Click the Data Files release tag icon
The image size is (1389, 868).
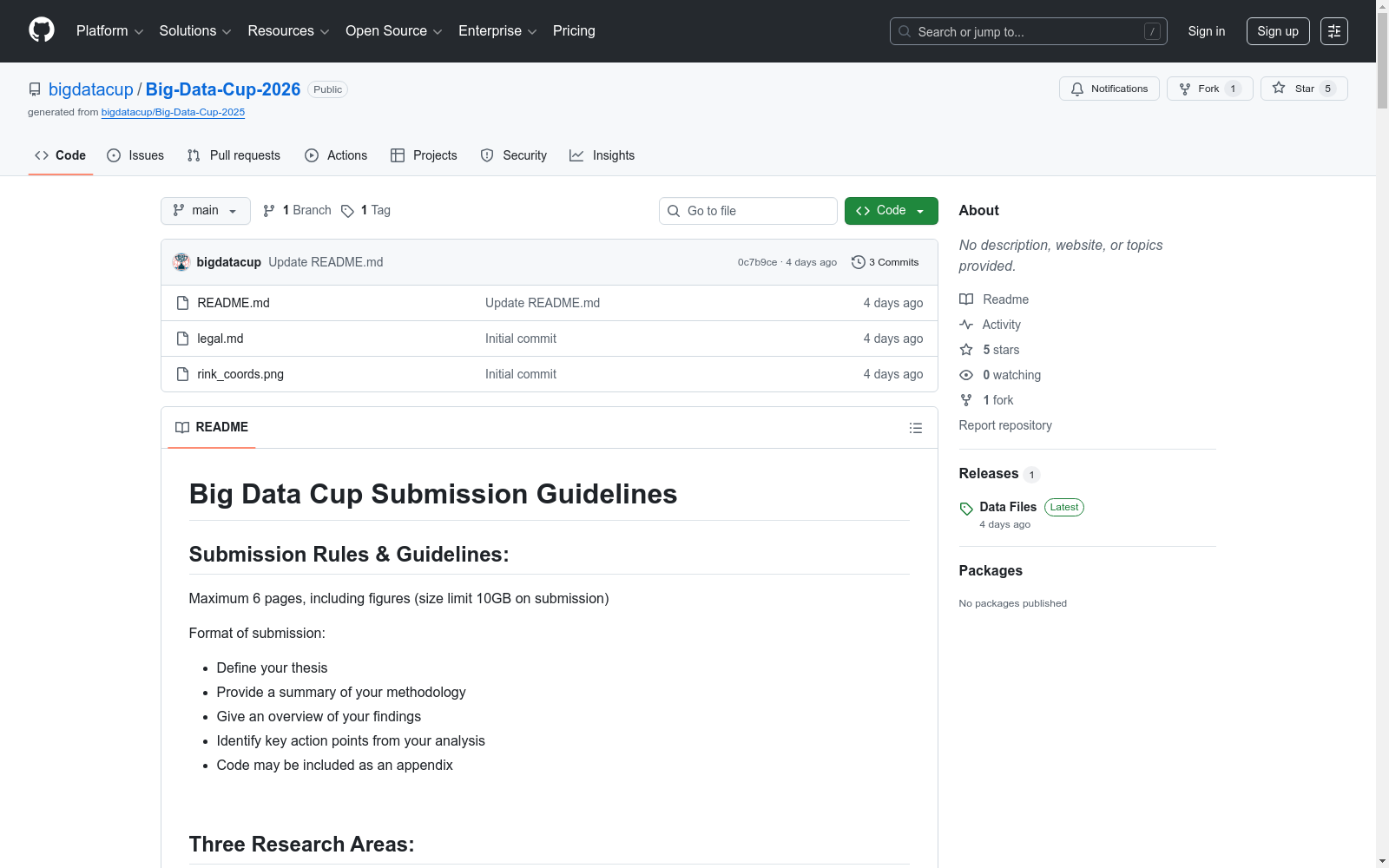(x=966, y=509)
